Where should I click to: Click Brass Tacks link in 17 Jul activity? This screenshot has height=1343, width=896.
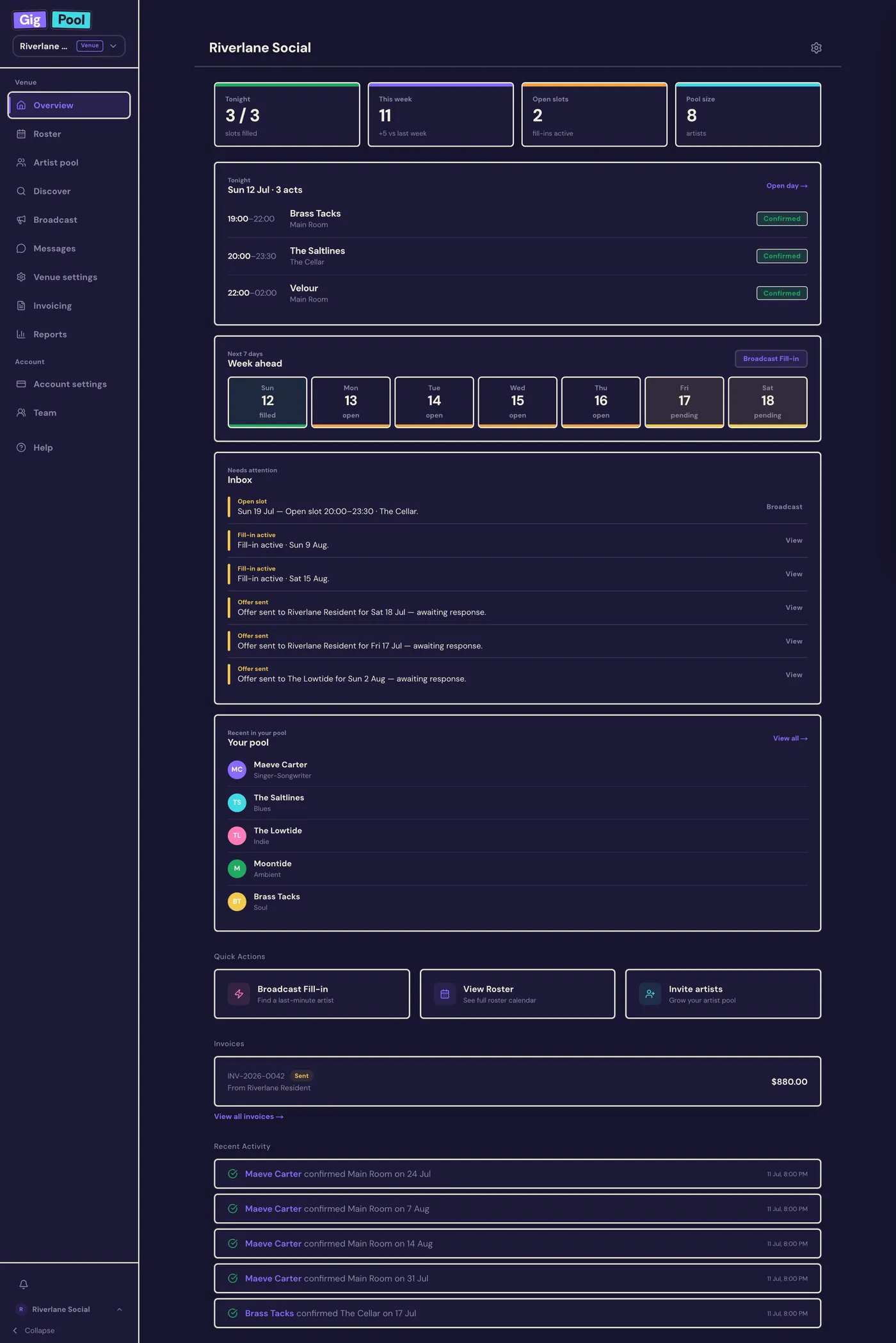tap(269, 1313)
